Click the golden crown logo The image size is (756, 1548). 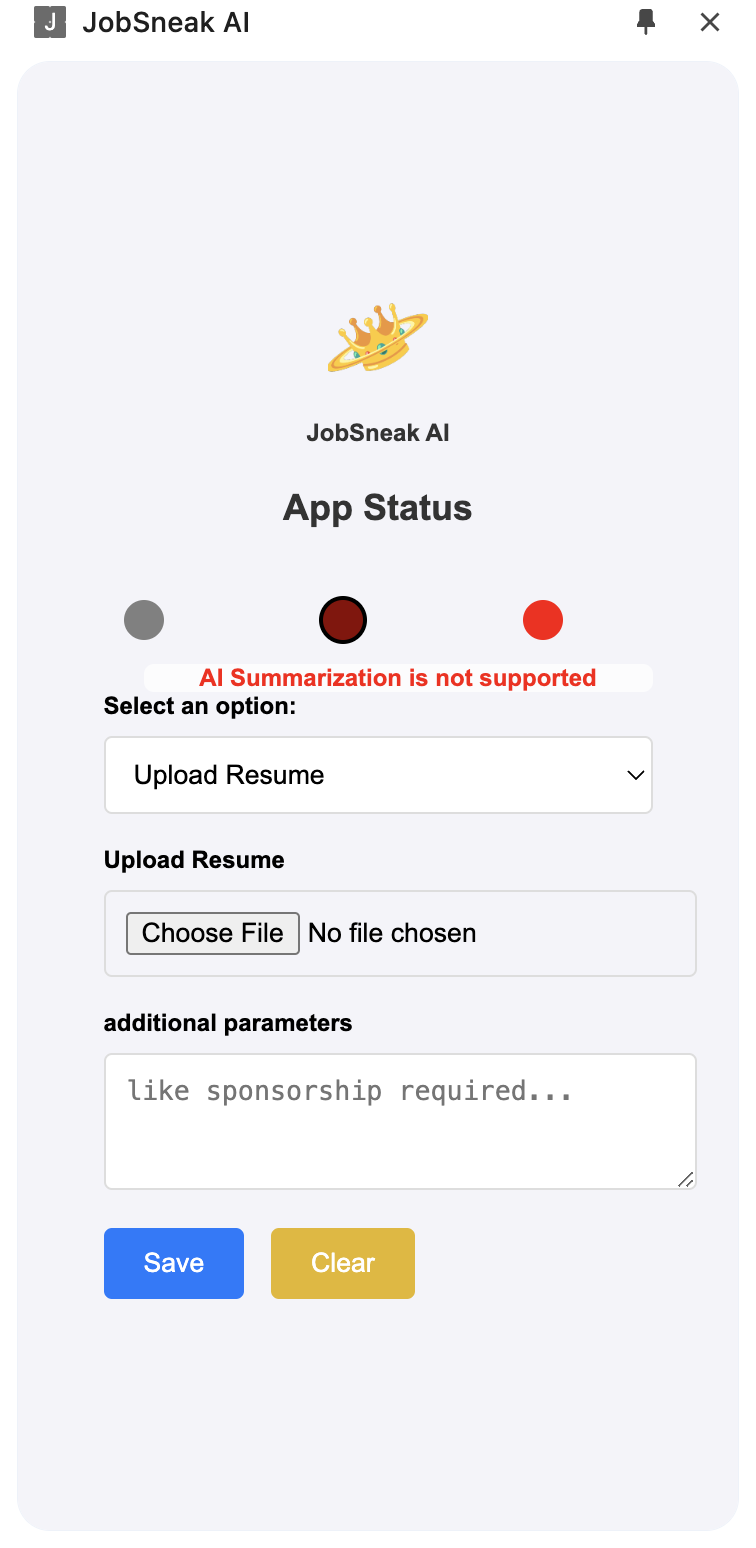[378, 337]
